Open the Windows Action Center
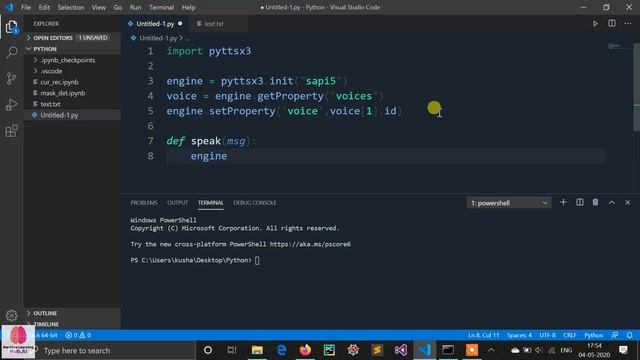640x360 pixels. point(623,350)
